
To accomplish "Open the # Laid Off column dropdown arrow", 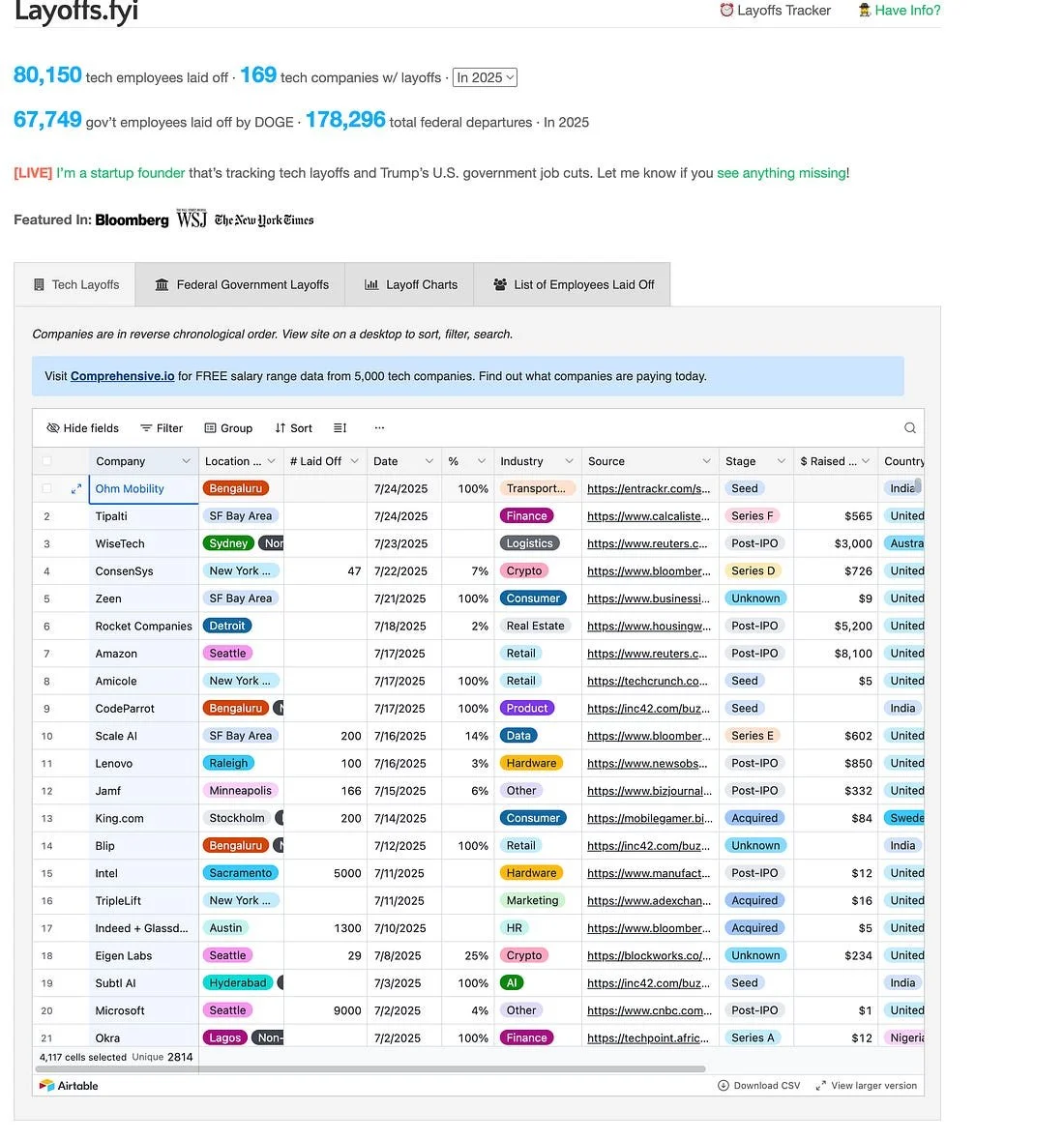I will [355, 460].
